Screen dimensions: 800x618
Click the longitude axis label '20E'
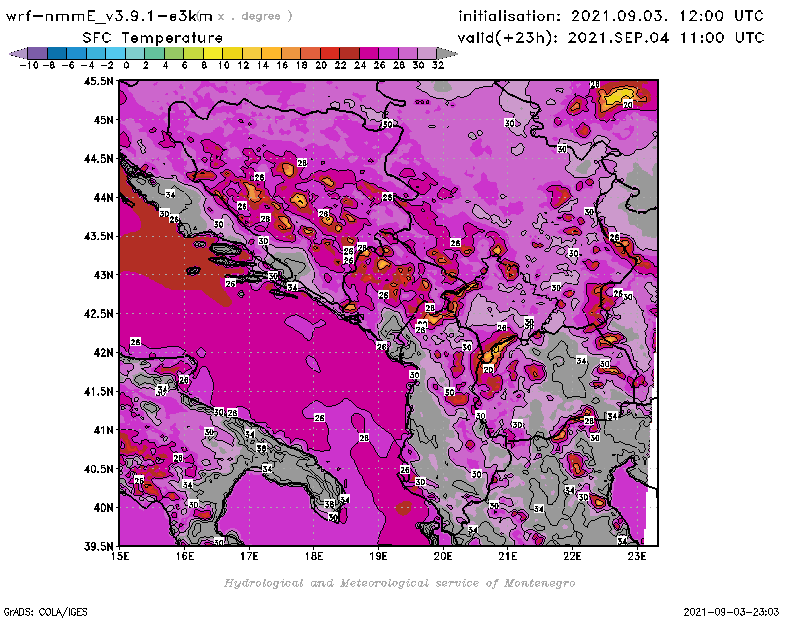pos(443,556)
